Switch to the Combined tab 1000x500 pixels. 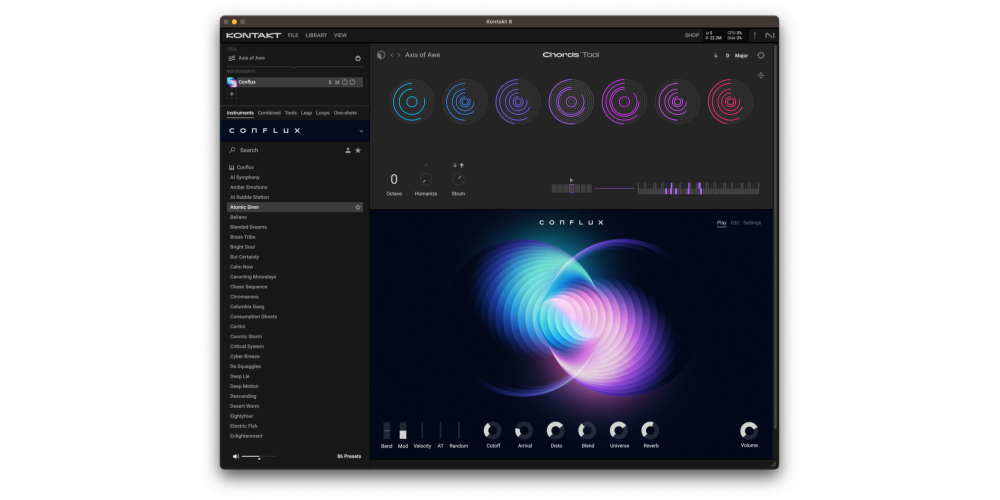pyautogui.click(x=269, y=113)
